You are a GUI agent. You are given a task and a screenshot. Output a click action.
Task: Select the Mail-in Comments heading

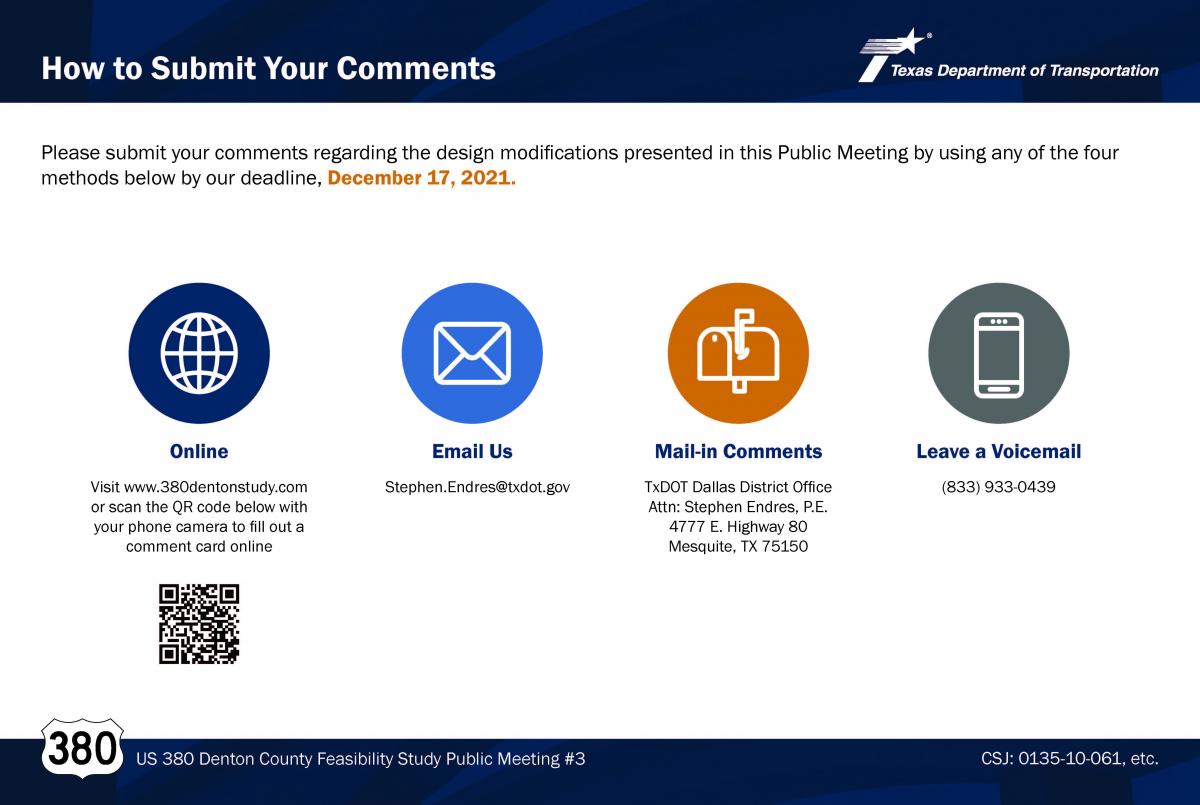click(x=738, y=451)
